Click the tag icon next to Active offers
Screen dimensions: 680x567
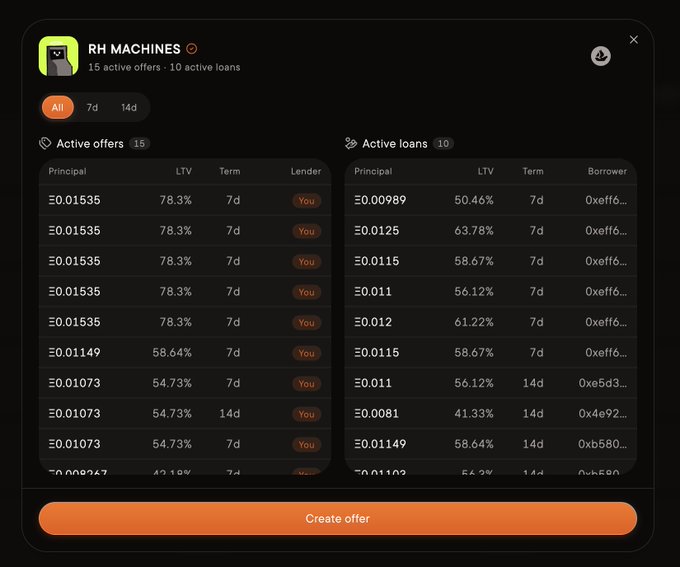(x=45, y=144)
